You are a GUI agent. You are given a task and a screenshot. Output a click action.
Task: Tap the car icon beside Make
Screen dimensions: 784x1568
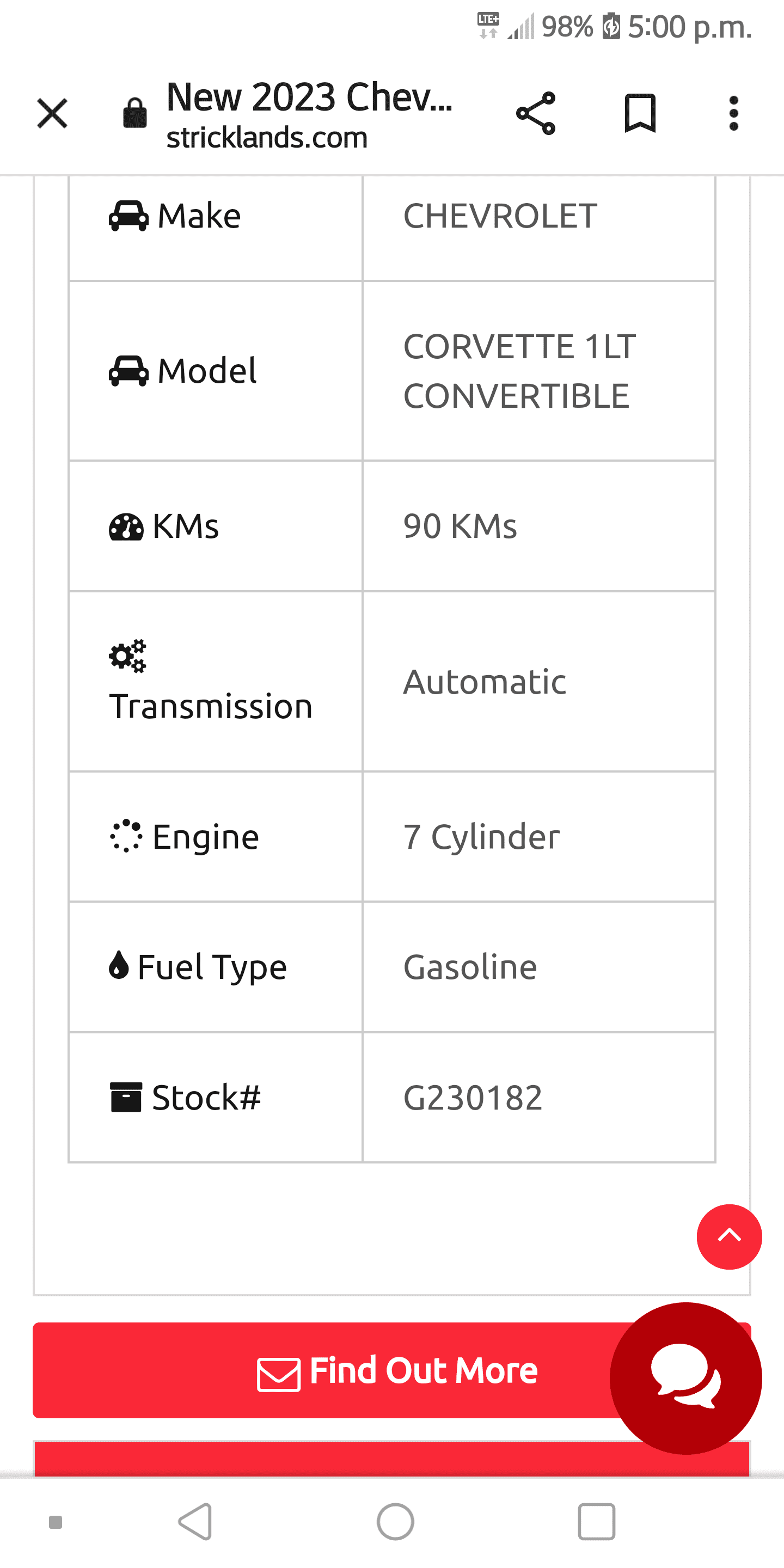point(128,216)
